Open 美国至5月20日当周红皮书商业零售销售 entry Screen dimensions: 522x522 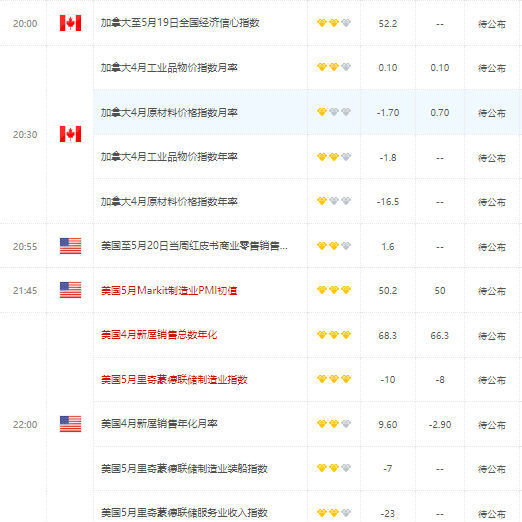tap(194, 246)
